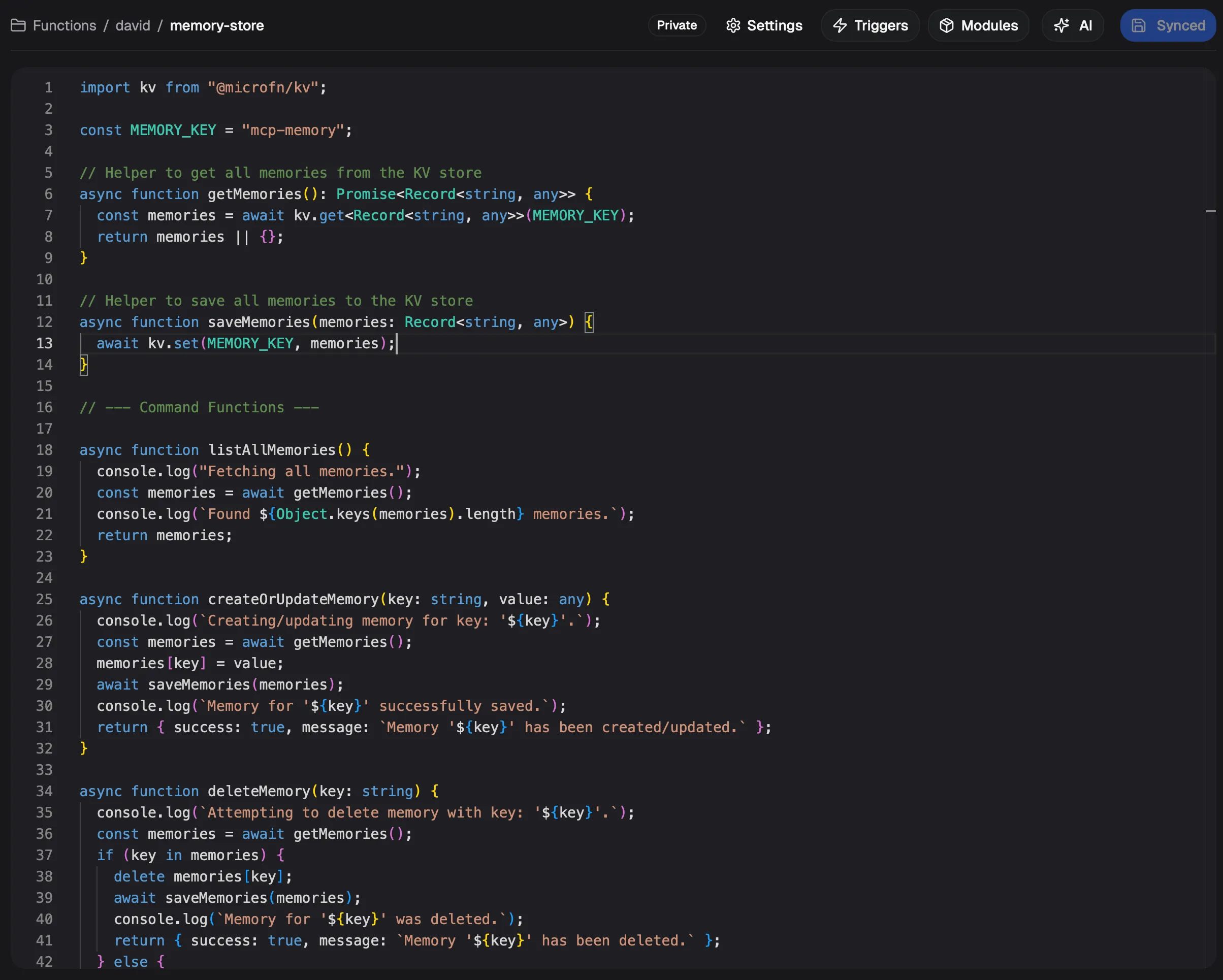The image size is (1223, 980).
Task: Toggle the Private visibility badge
Action: (677, 25)
